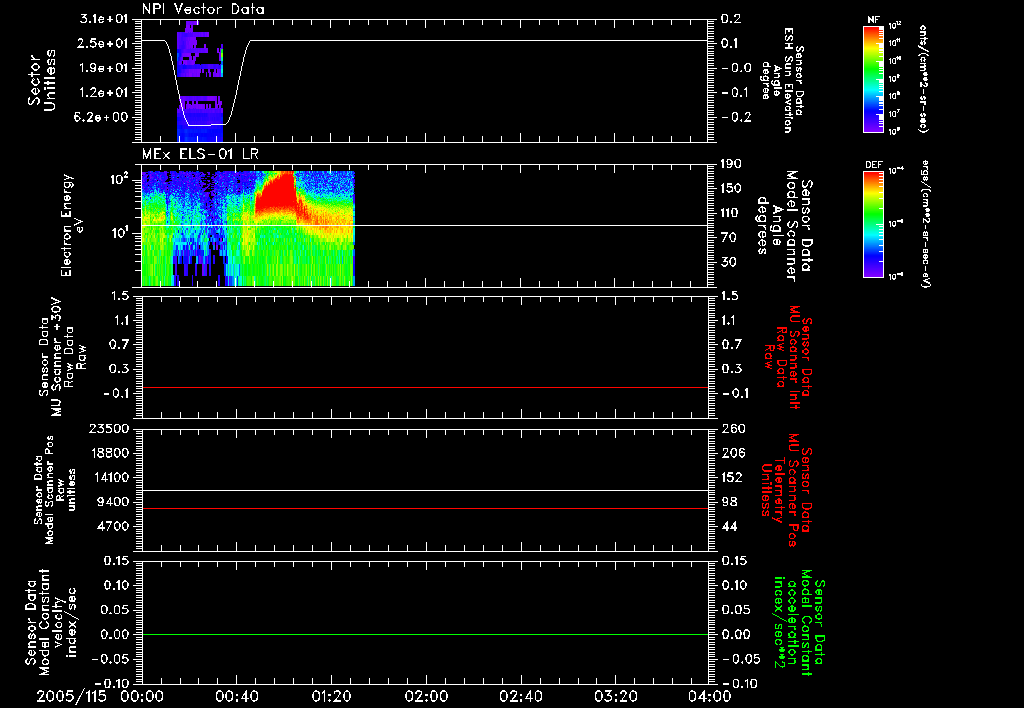Click the DEF label above color bar
1024x708 pixels.
point(874,165)
